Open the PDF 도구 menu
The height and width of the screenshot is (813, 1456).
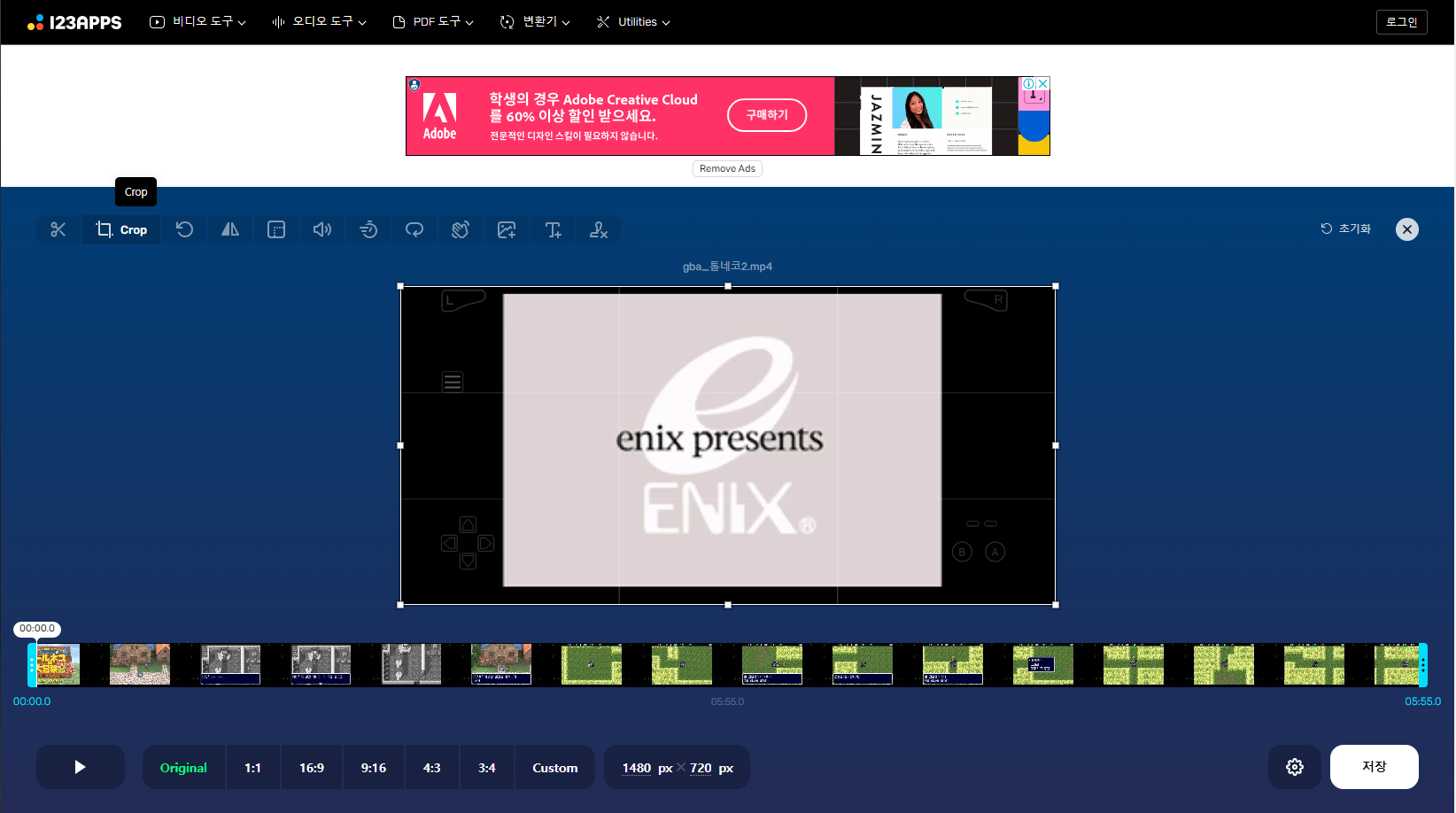point(433,21)
